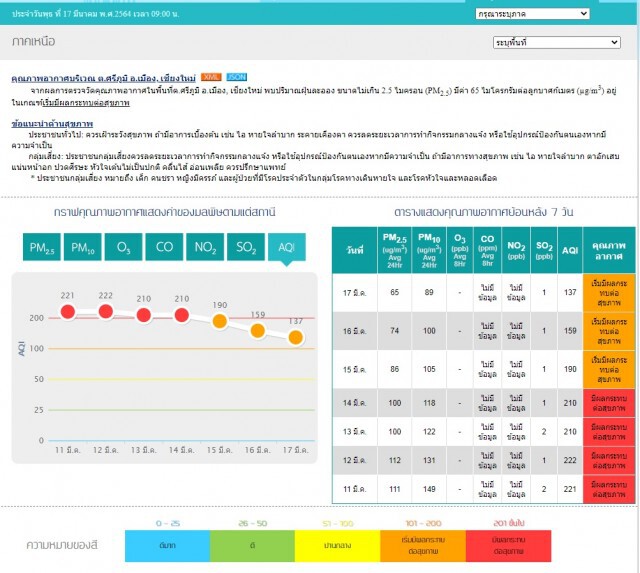Switch chart to PM2.5 tab

[x=42, y=247]
